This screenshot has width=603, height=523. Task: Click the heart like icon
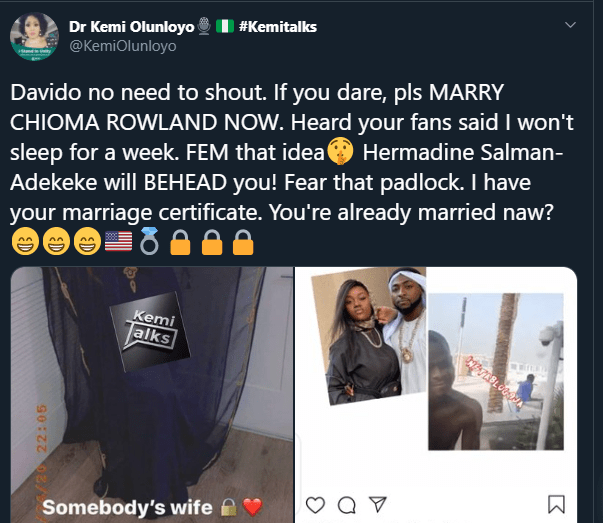pyautogui.click(x=316, y=505)
